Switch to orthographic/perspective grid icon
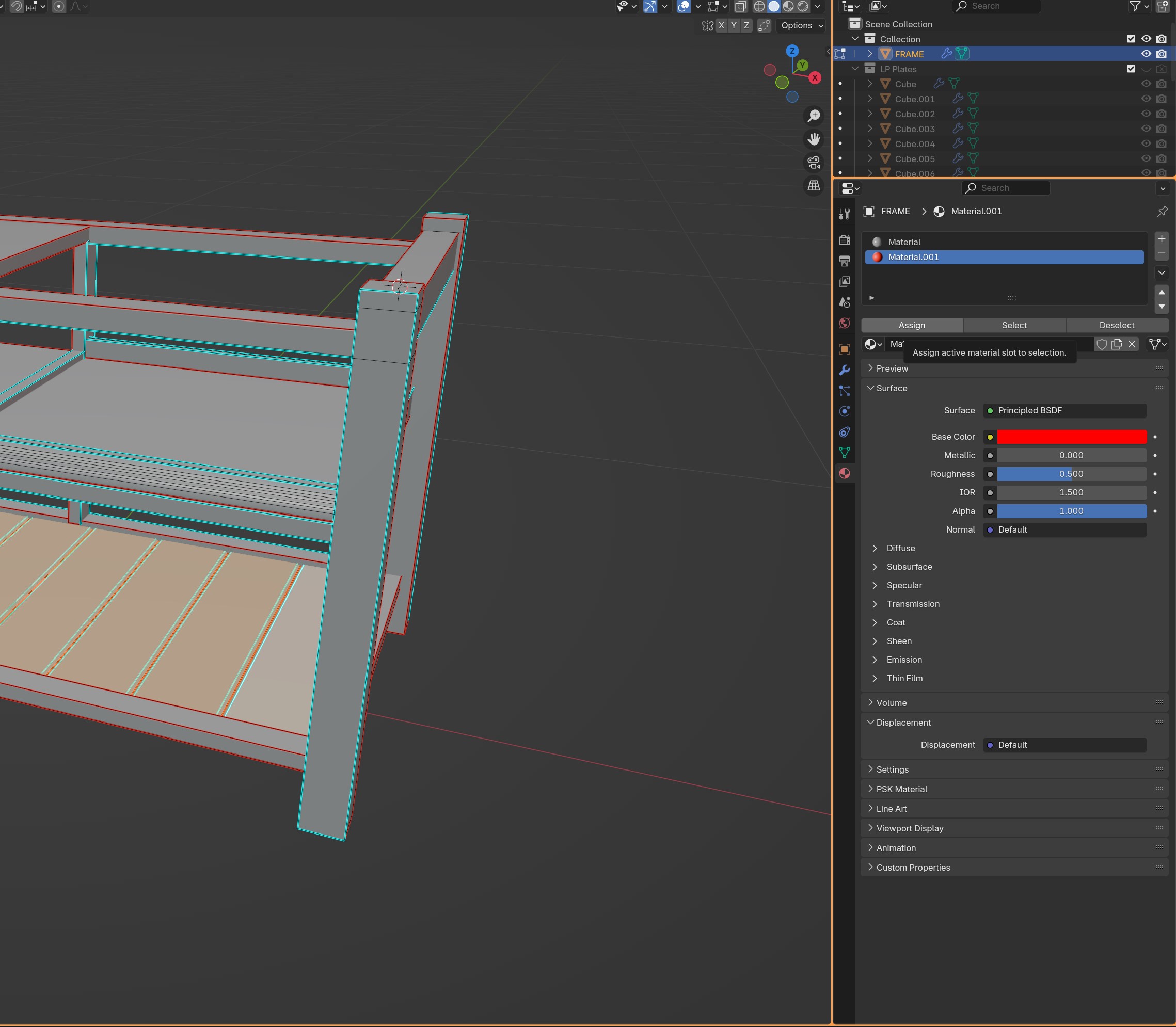 (814, 186)
